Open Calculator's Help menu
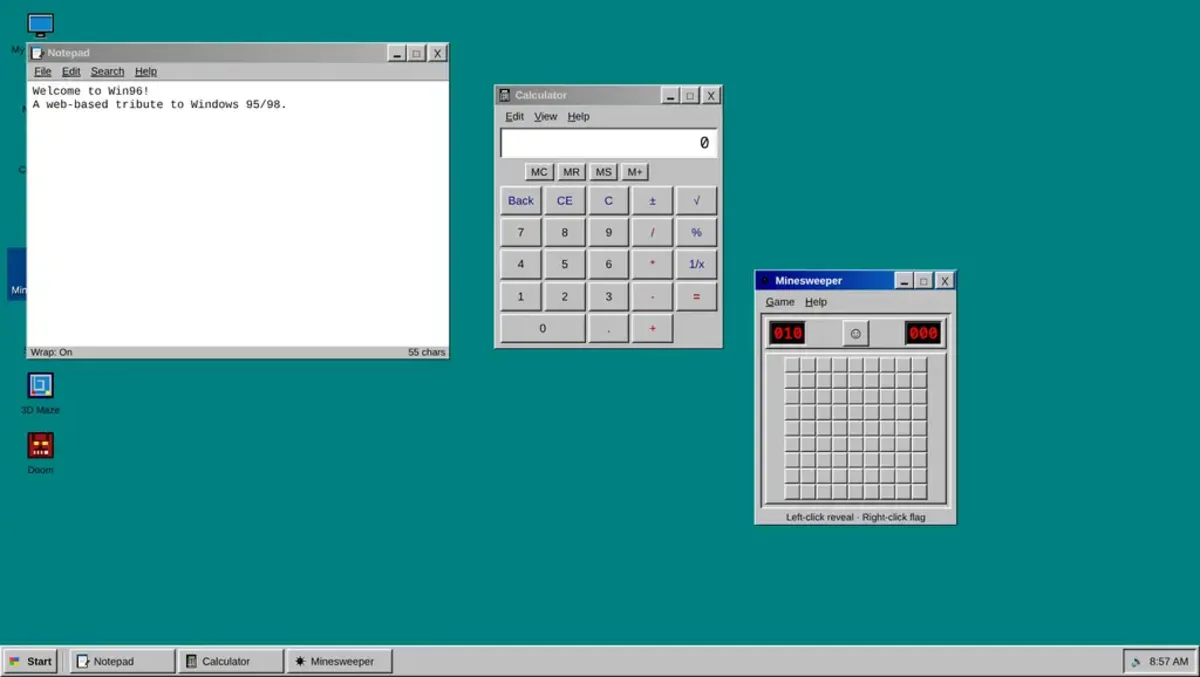1200x677 pixels. pyautogui.click(x=578, y=116)
